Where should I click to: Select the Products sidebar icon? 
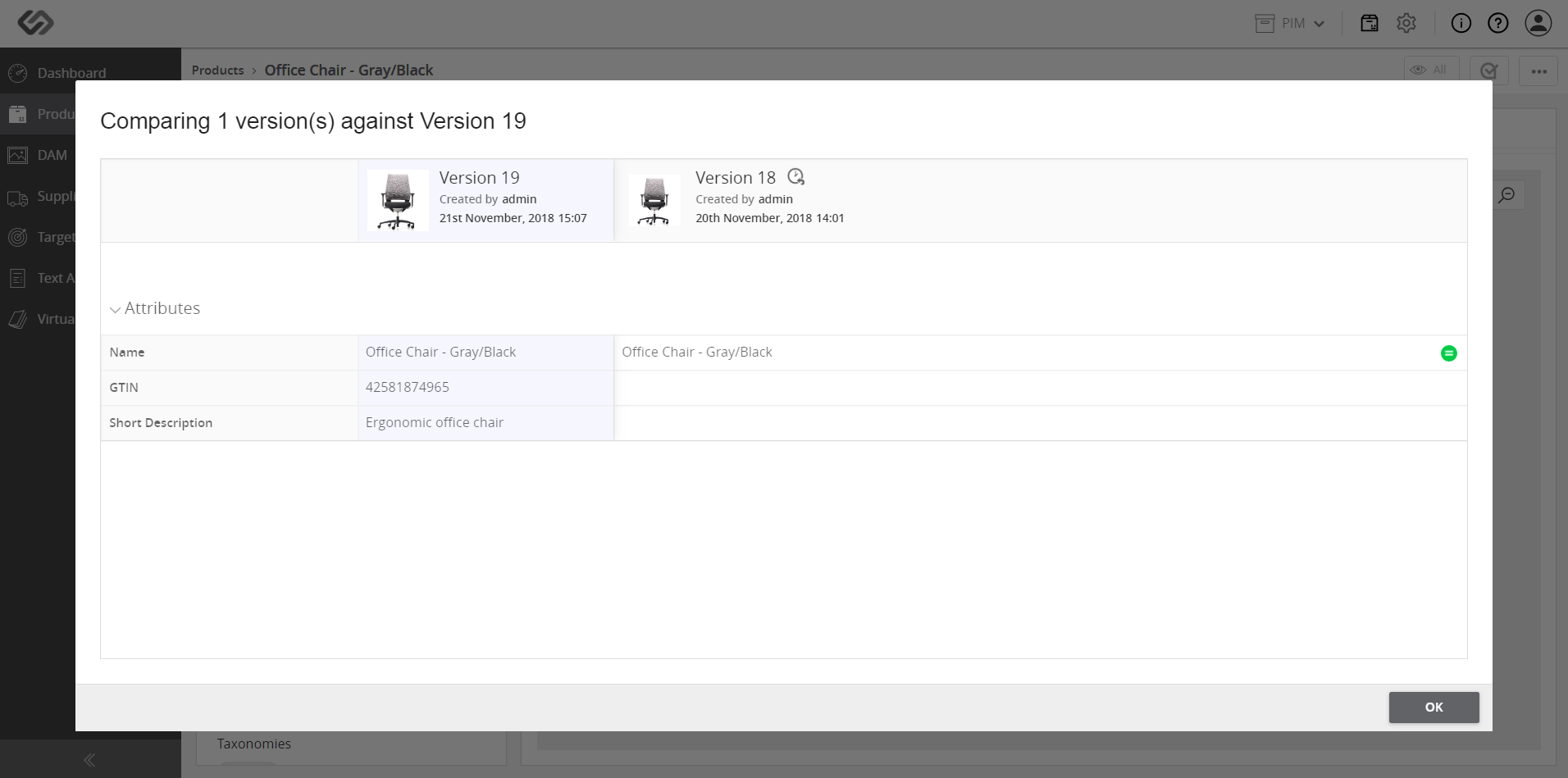18,114
